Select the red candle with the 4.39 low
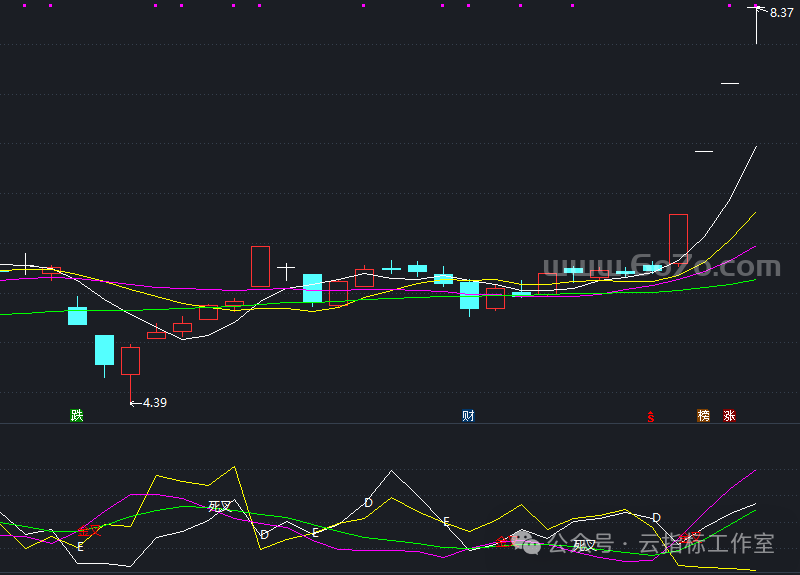 pos(130,360)
